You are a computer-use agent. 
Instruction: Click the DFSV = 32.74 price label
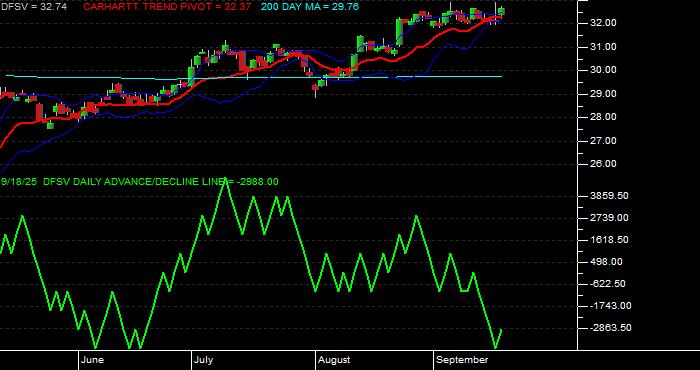pyautogui.click(x=33, y=7)
